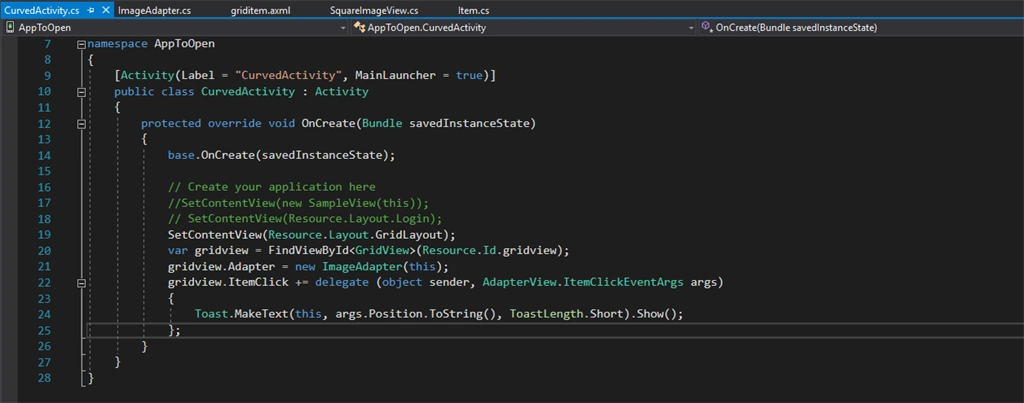
Task: Click the CurvedActivity class icon in navigation bar
Action: click(x=359, y=28)
